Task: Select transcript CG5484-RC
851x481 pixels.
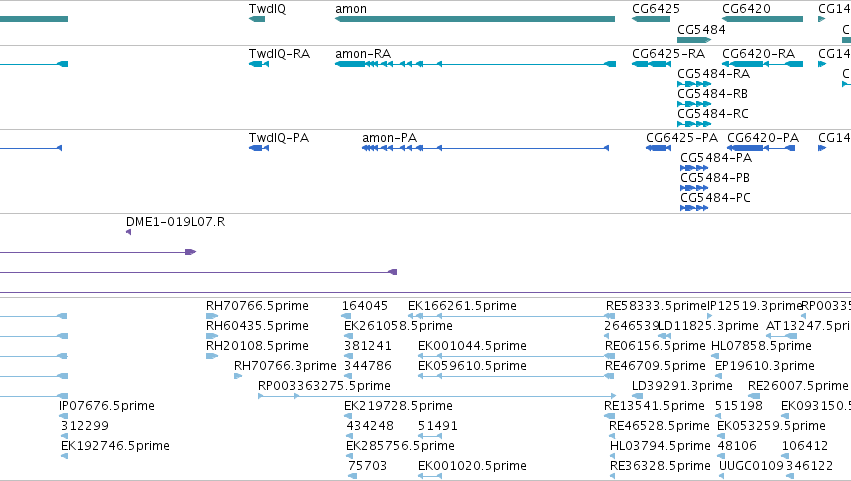Action: [x=694, y=124]
